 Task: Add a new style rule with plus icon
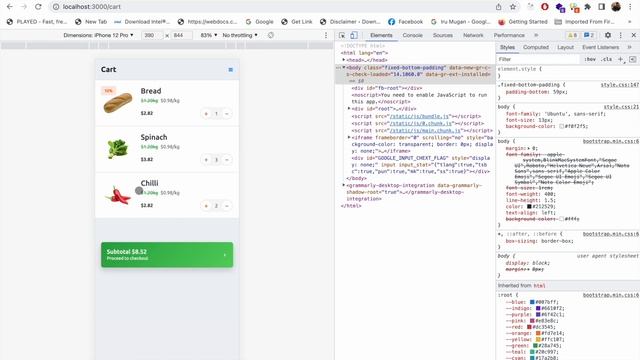[x=621, y=59]
